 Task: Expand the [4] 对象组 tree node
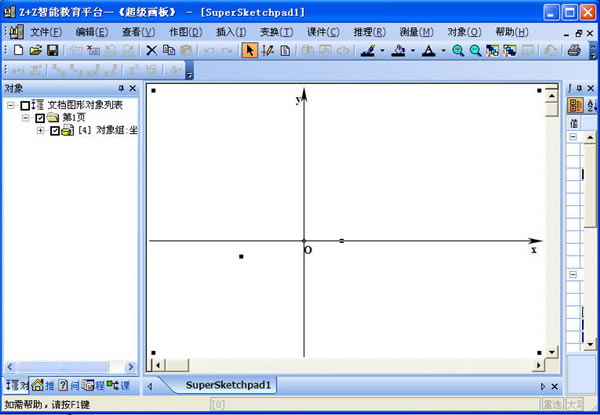(40, 131)
